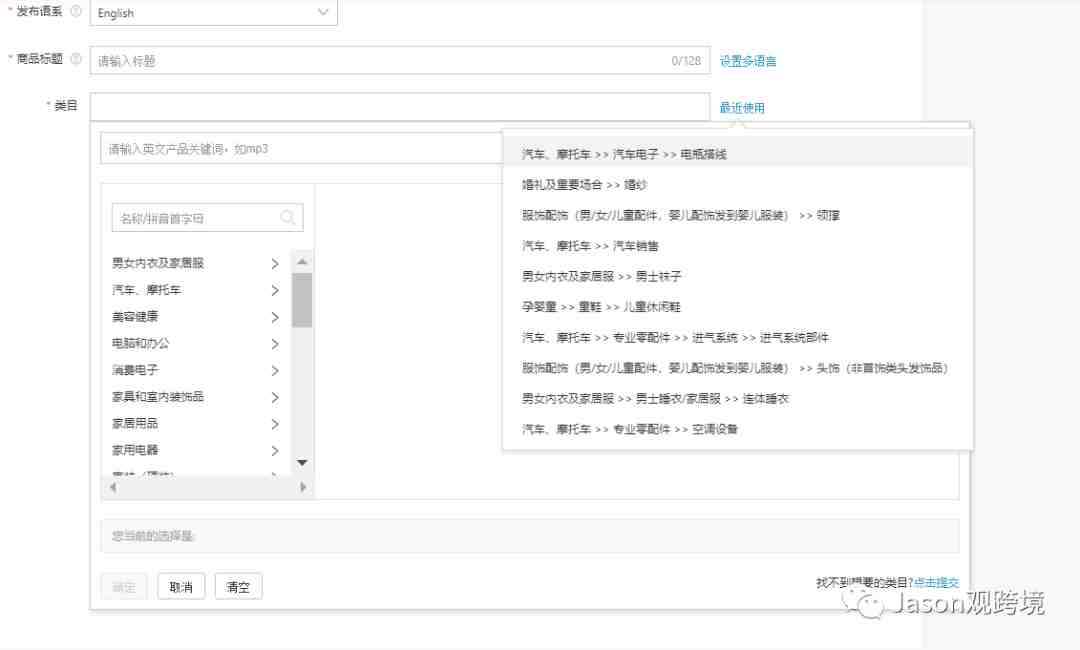The width and height of the screenshot is (1080, 650).
Task: Expand the 家居用品 category
Action: point(275,424)
